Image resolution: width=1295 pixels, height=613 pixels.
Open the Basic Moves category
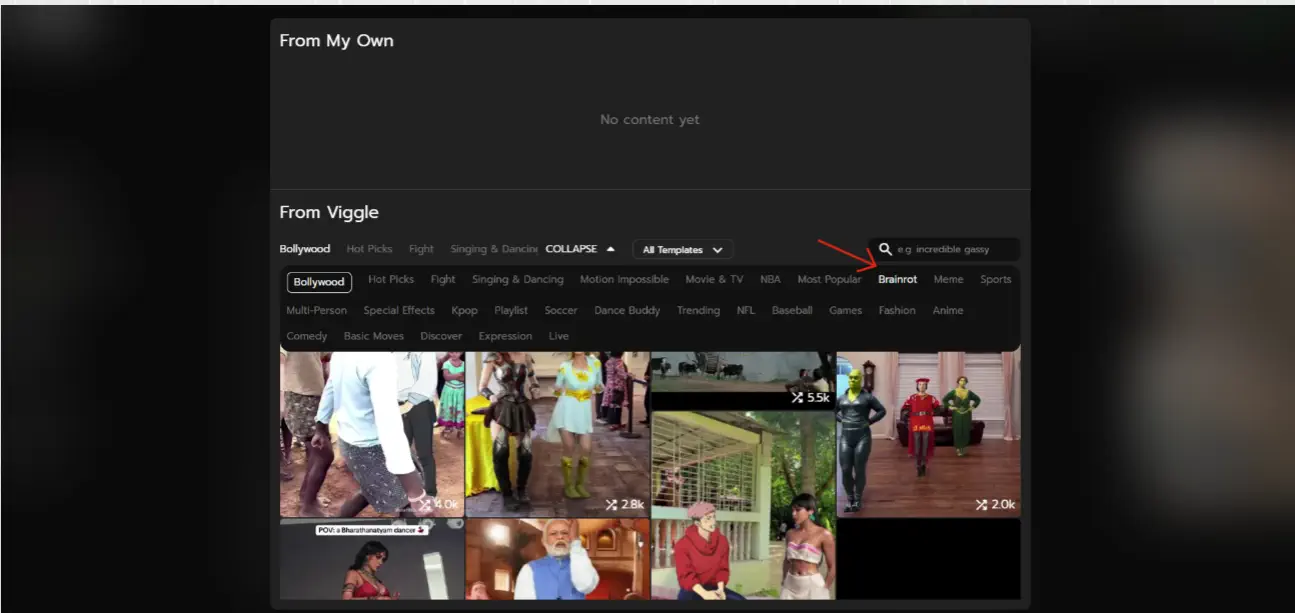pyautogui.click(x=374, y=336)
